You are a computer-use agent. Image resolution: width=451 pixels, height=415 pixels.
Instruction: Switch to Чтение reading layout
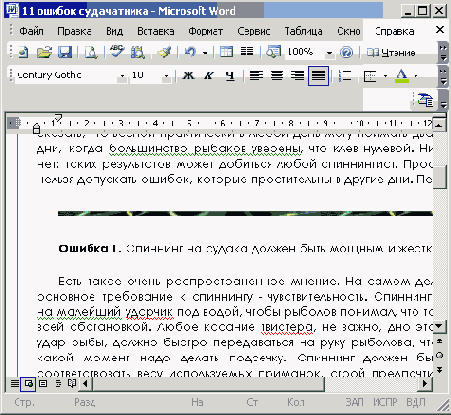[x=391, y=52]
